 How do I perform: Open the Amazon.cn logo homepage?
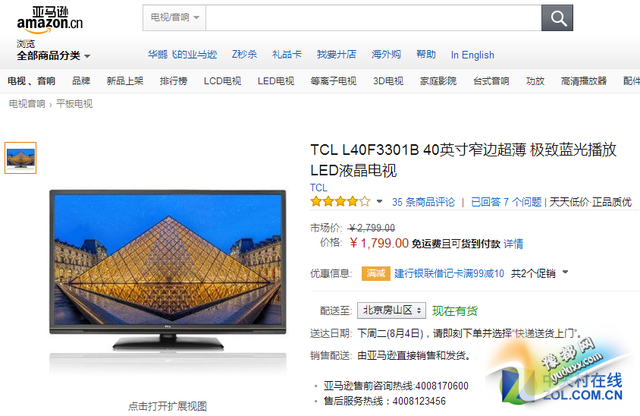(49, 20)
